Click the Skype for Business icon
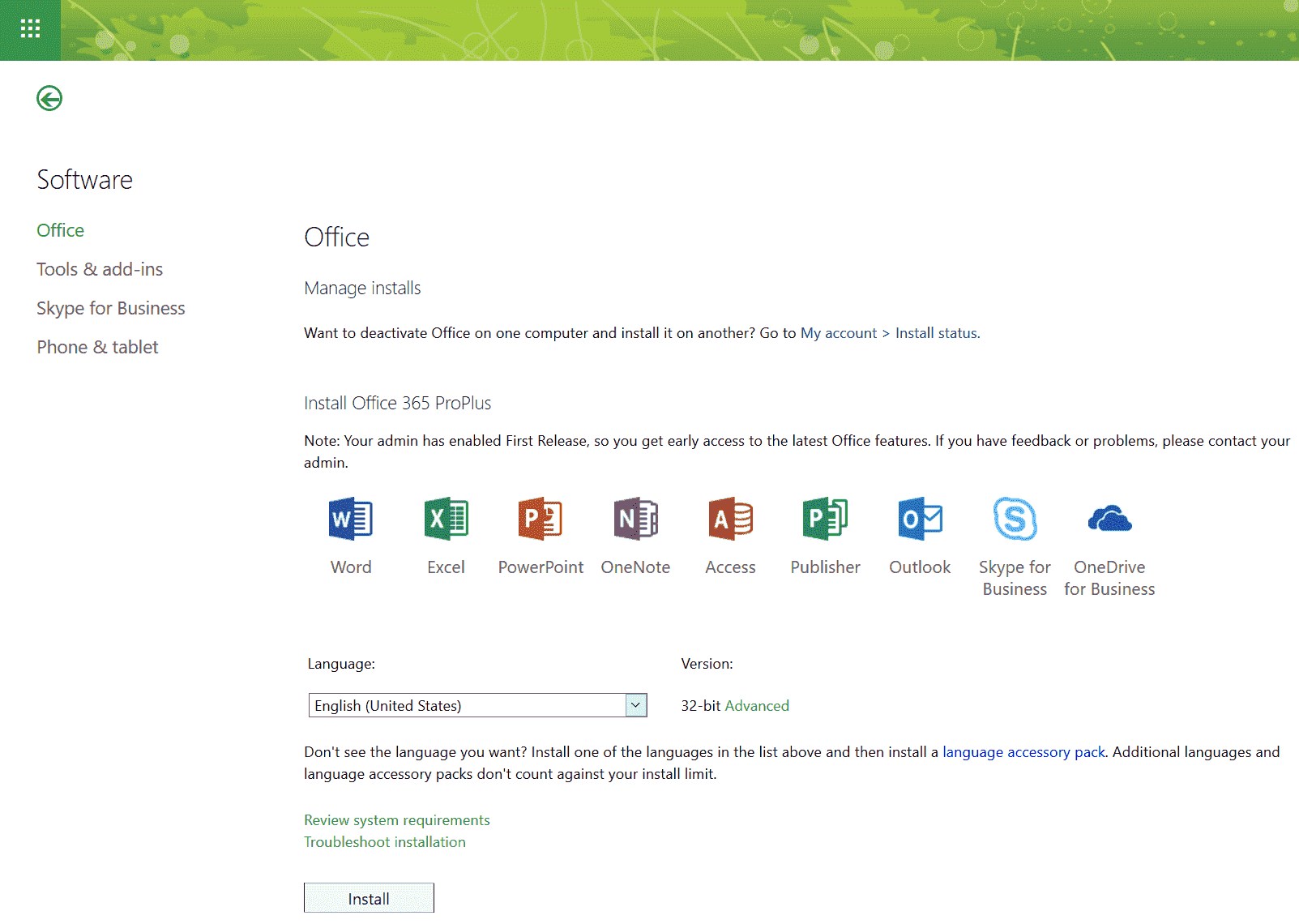The image size is (1299, 924). 1015,519
